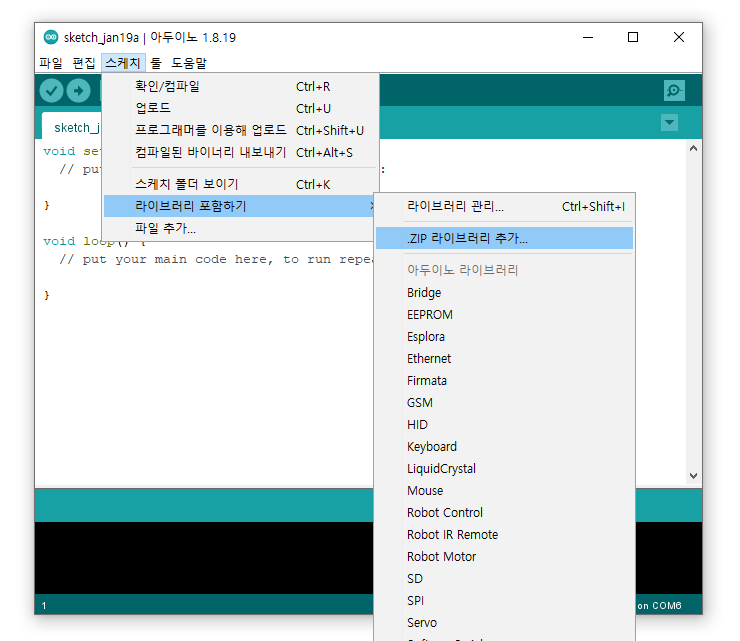The width and height of the screenshot is (740, 641).
Task: Minimize the Arduino window
Action: click(588, 37)
